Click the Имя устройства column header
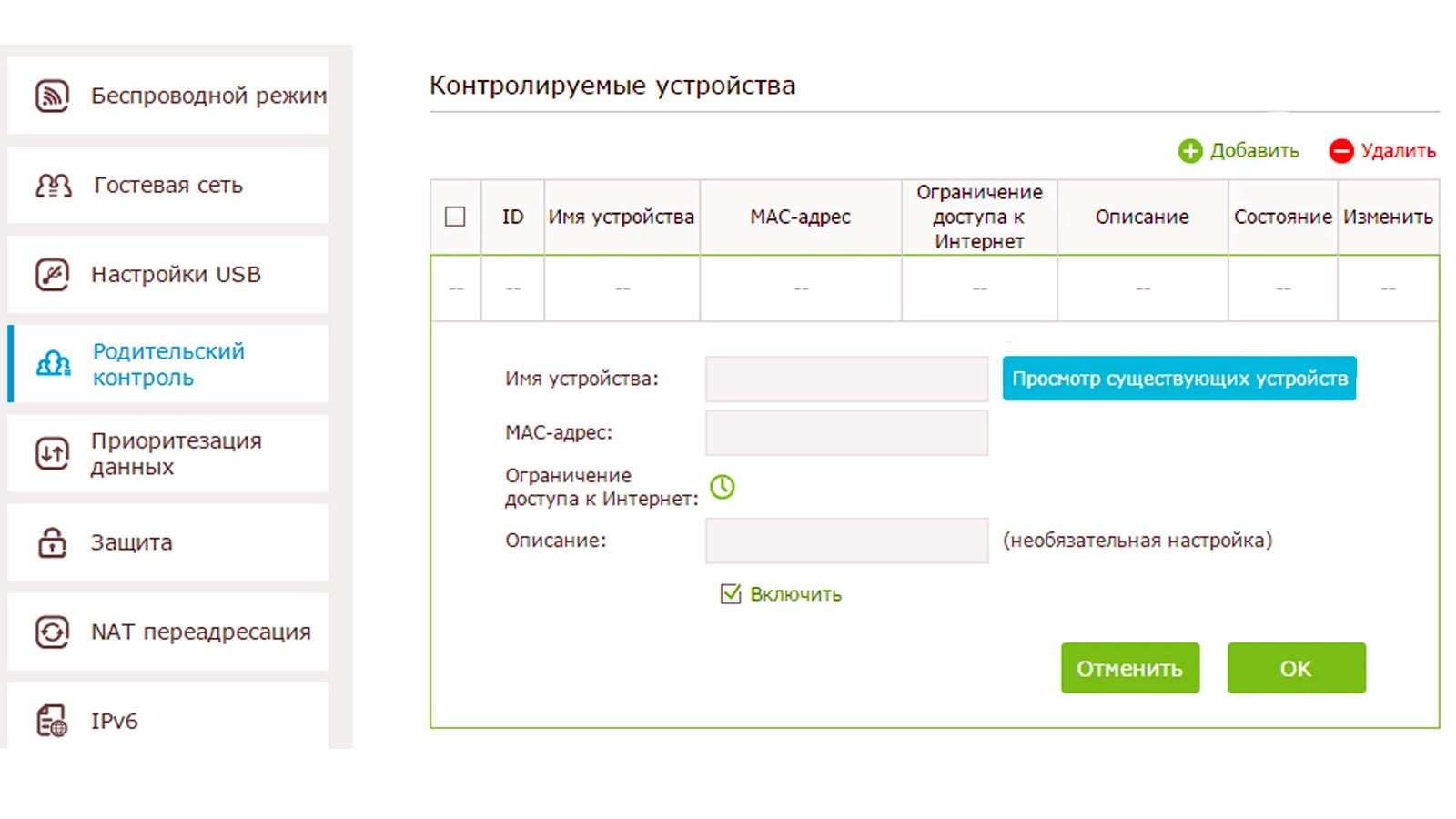Image resolution: width=1456 pixels, height=819 pixels. pos(622,217)
